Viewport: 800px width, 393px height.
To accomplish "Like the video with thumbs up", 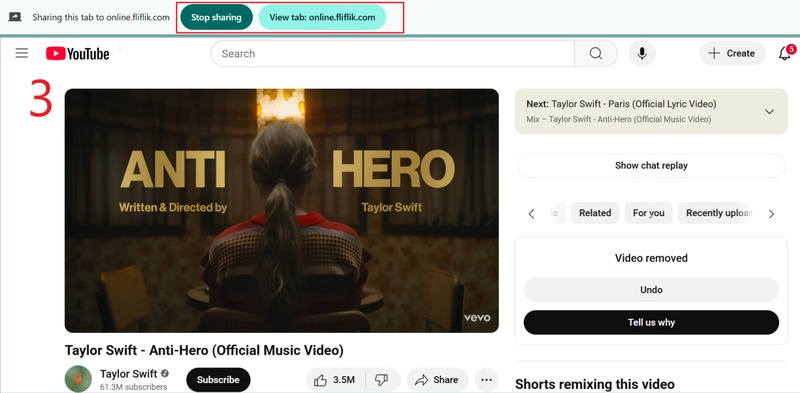I will pos(336,380).
